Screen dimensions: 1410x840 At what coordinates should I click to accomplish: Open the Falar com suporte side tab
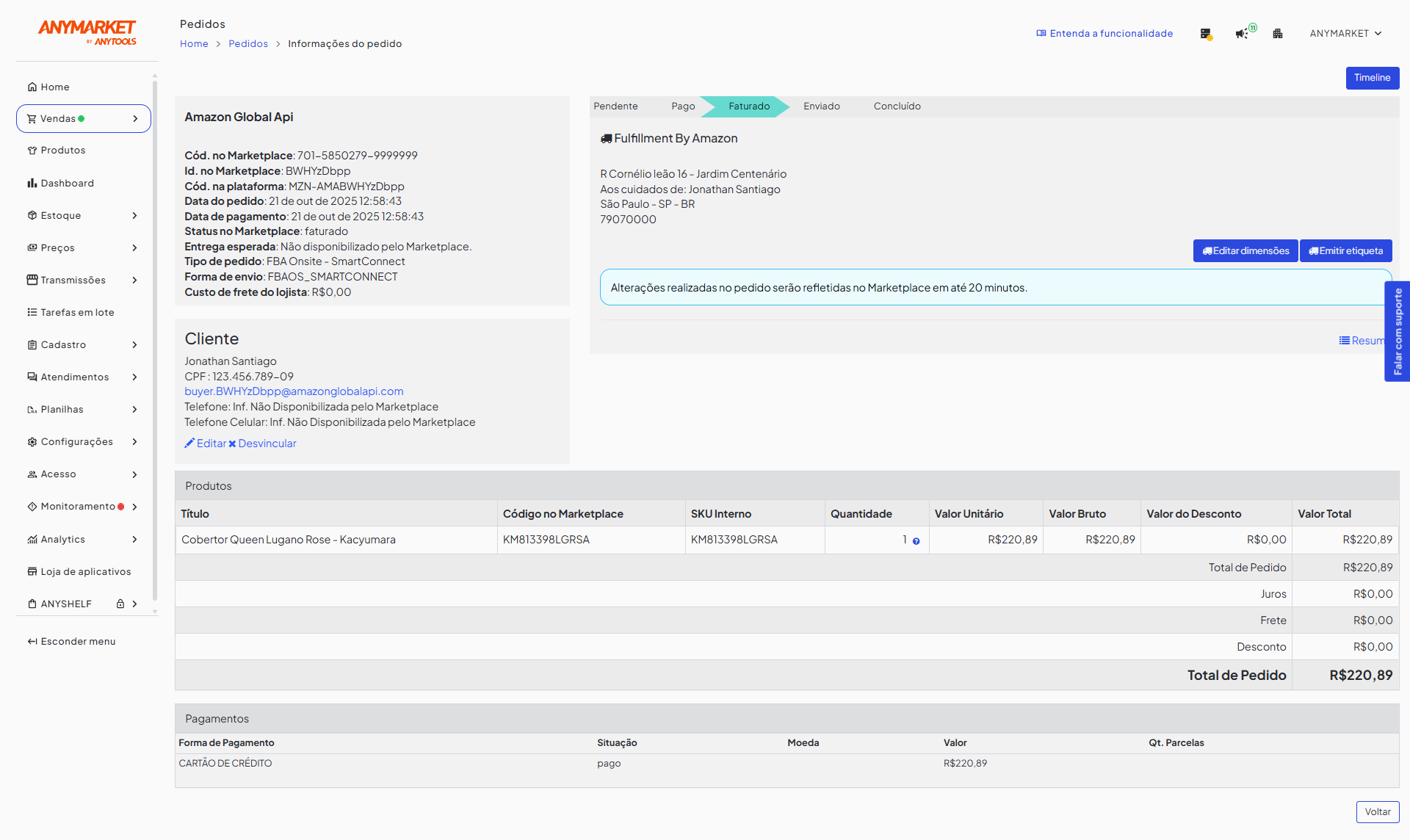click(x=1397, y=331)
